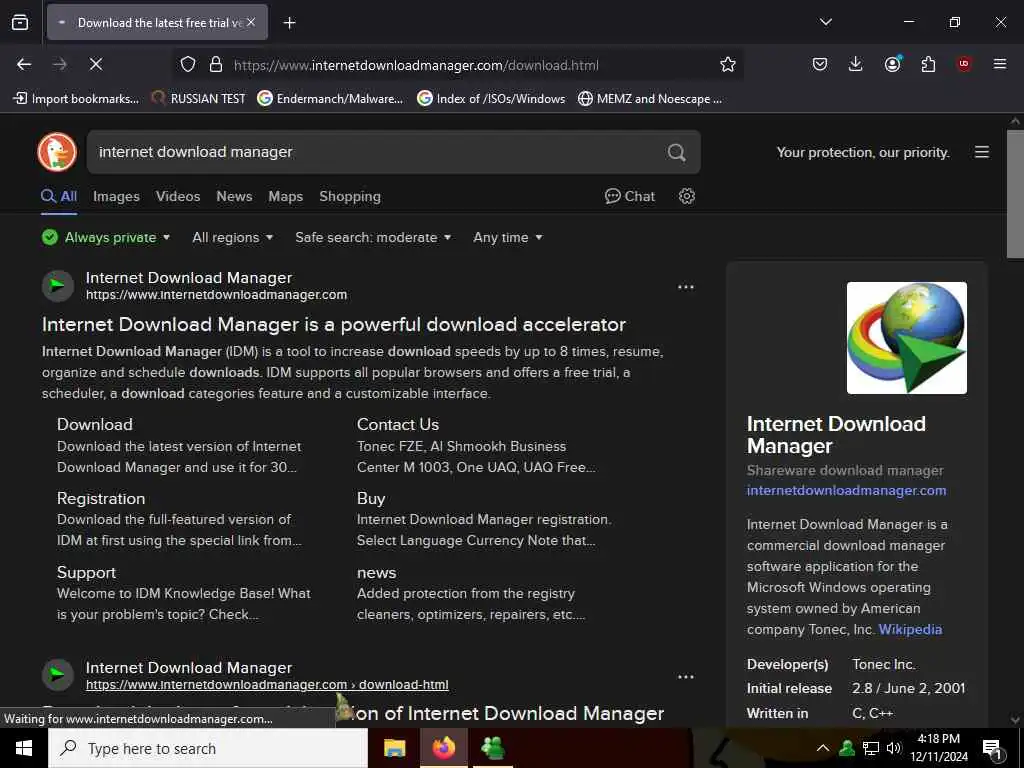Switch to the Videos tab
This screenshot has height=768, width=1024.
178,196
